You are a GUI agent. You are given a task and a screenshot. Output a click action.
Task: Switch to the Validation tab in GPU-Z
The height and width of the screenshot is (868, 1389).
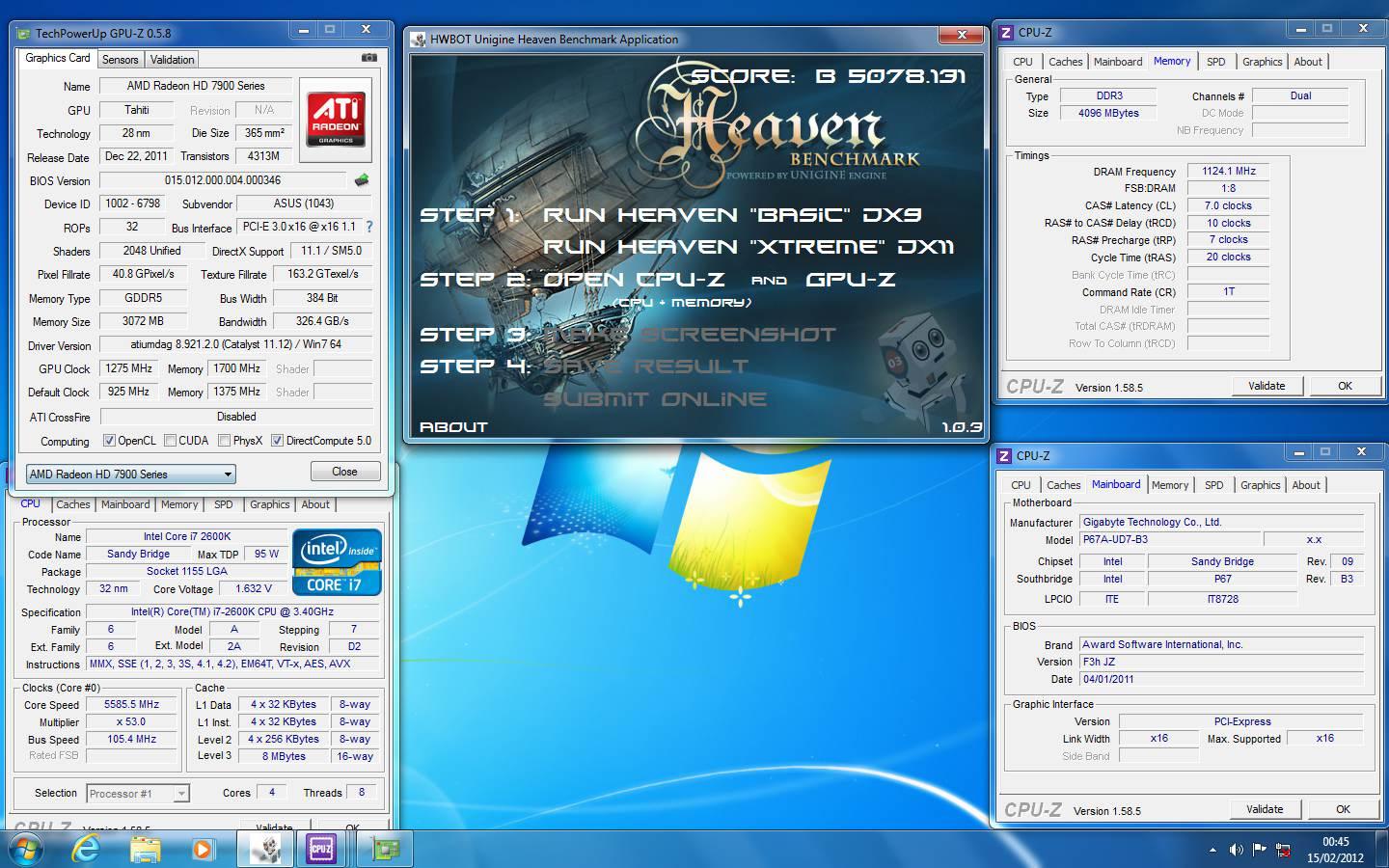click(173, 59)
